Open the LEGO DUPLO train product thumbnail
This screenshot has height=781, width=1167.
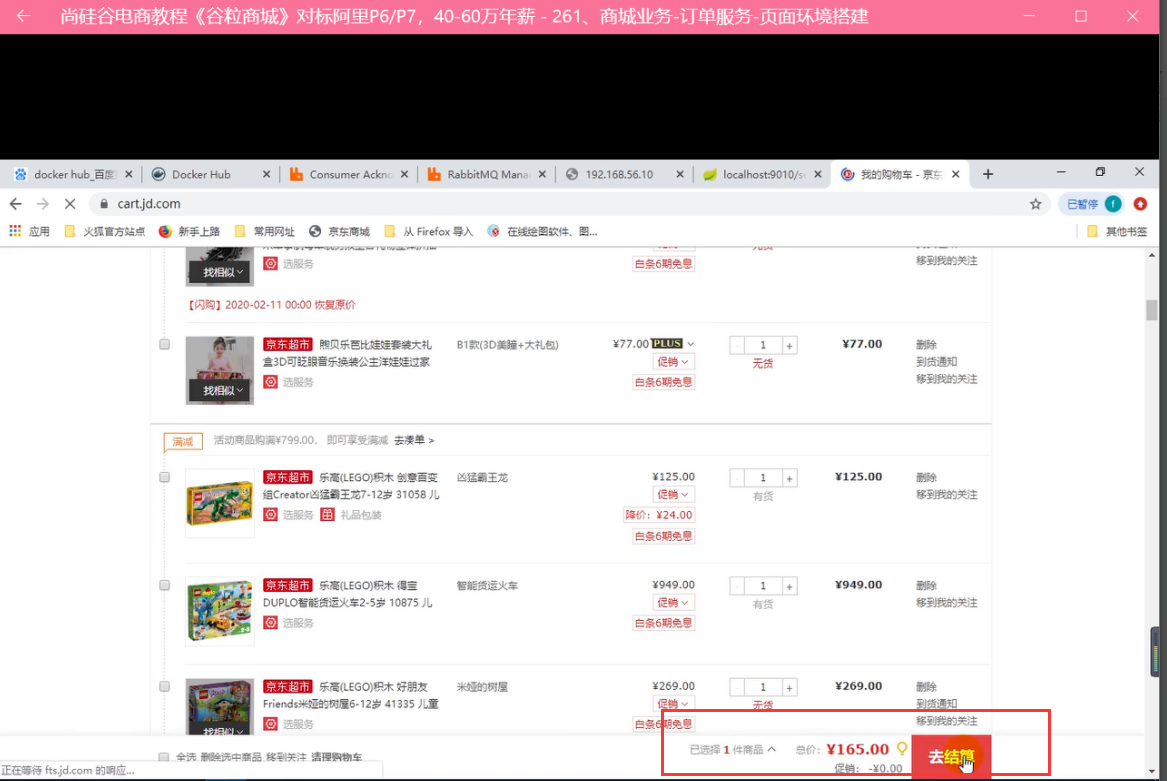(x=220, y=611)
